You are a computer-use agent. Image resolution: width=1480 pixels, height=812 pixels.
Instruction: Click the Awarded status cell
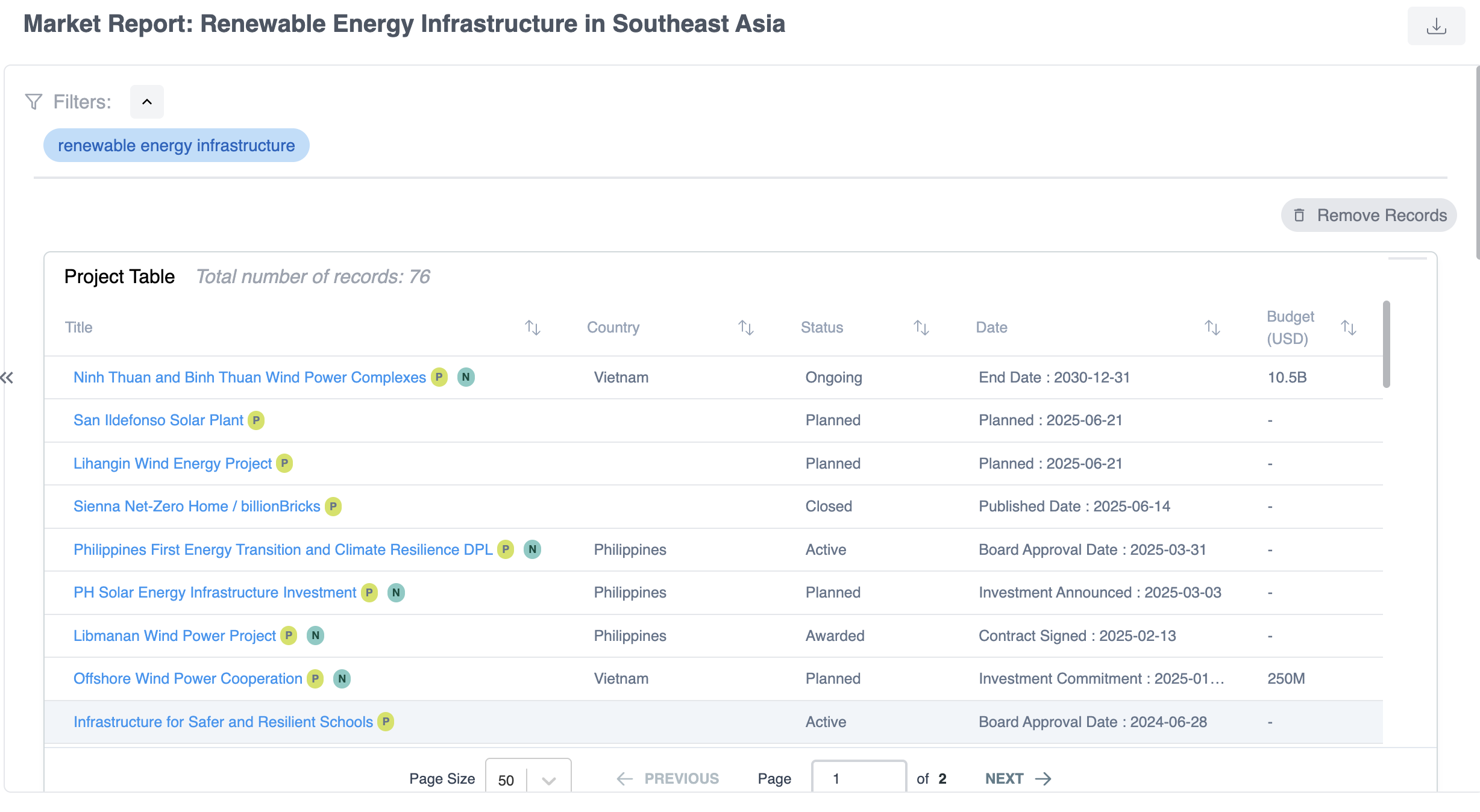click(x=835, y=636)
